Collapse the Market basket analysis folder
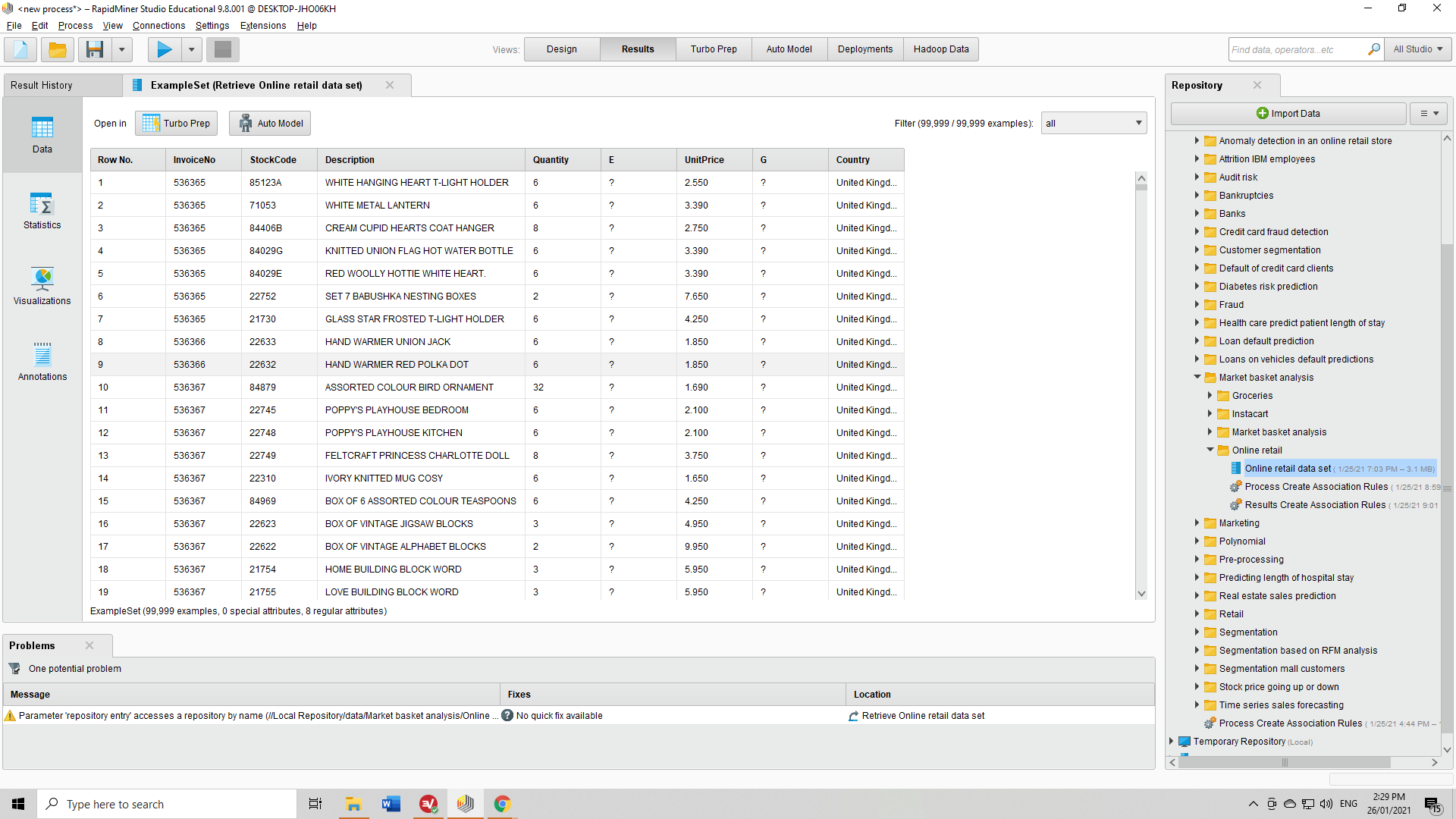 click(1197, 377)
